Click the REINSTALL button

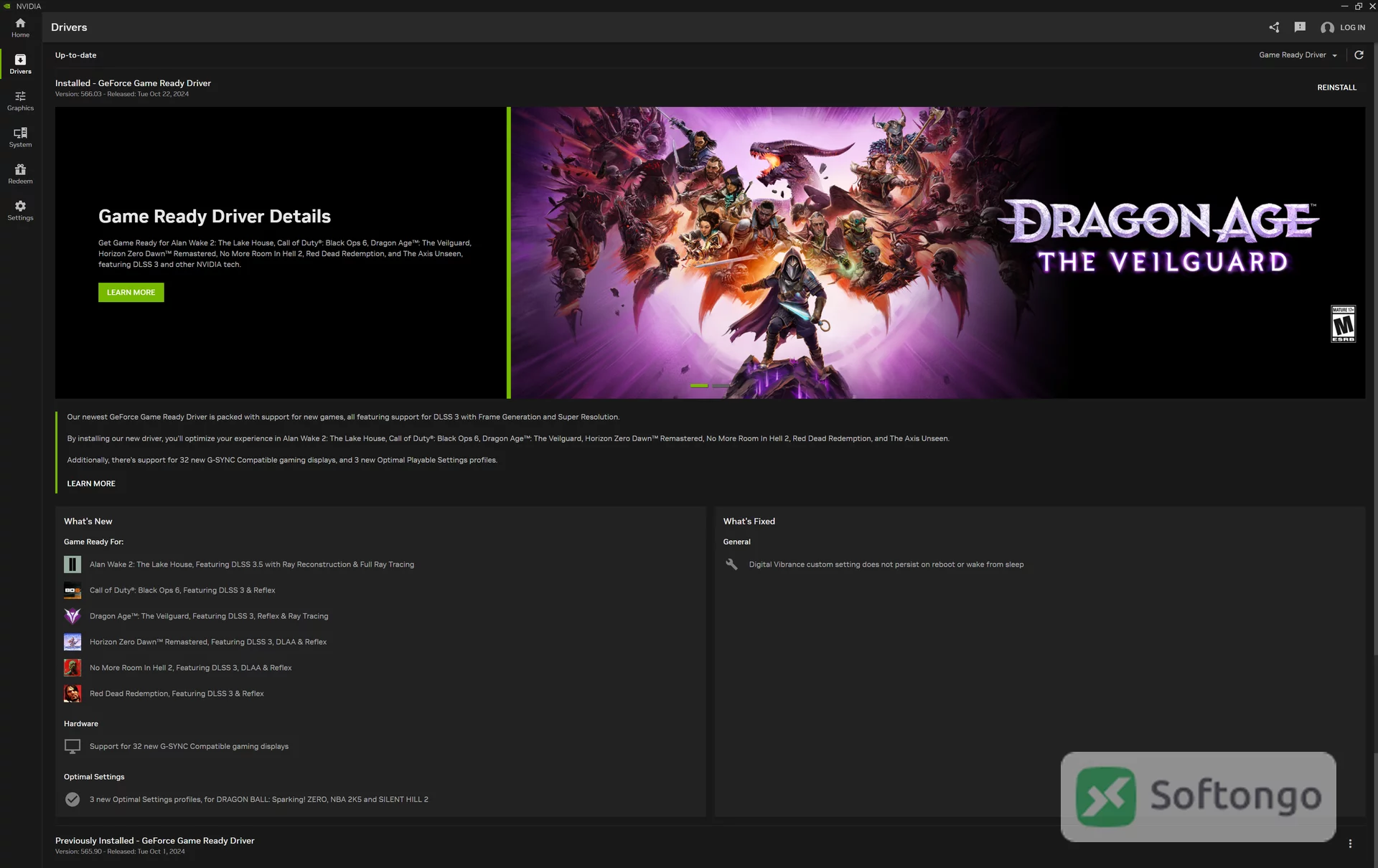pyautogui.click(x=1336, y=88)
